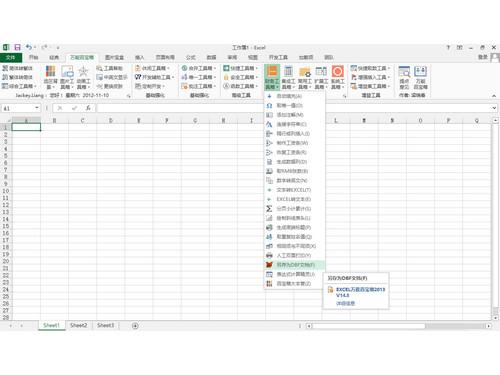Screen dimensions: 500x375
Task: Open the 文件 File tab
Action: (x=11, y=57)
